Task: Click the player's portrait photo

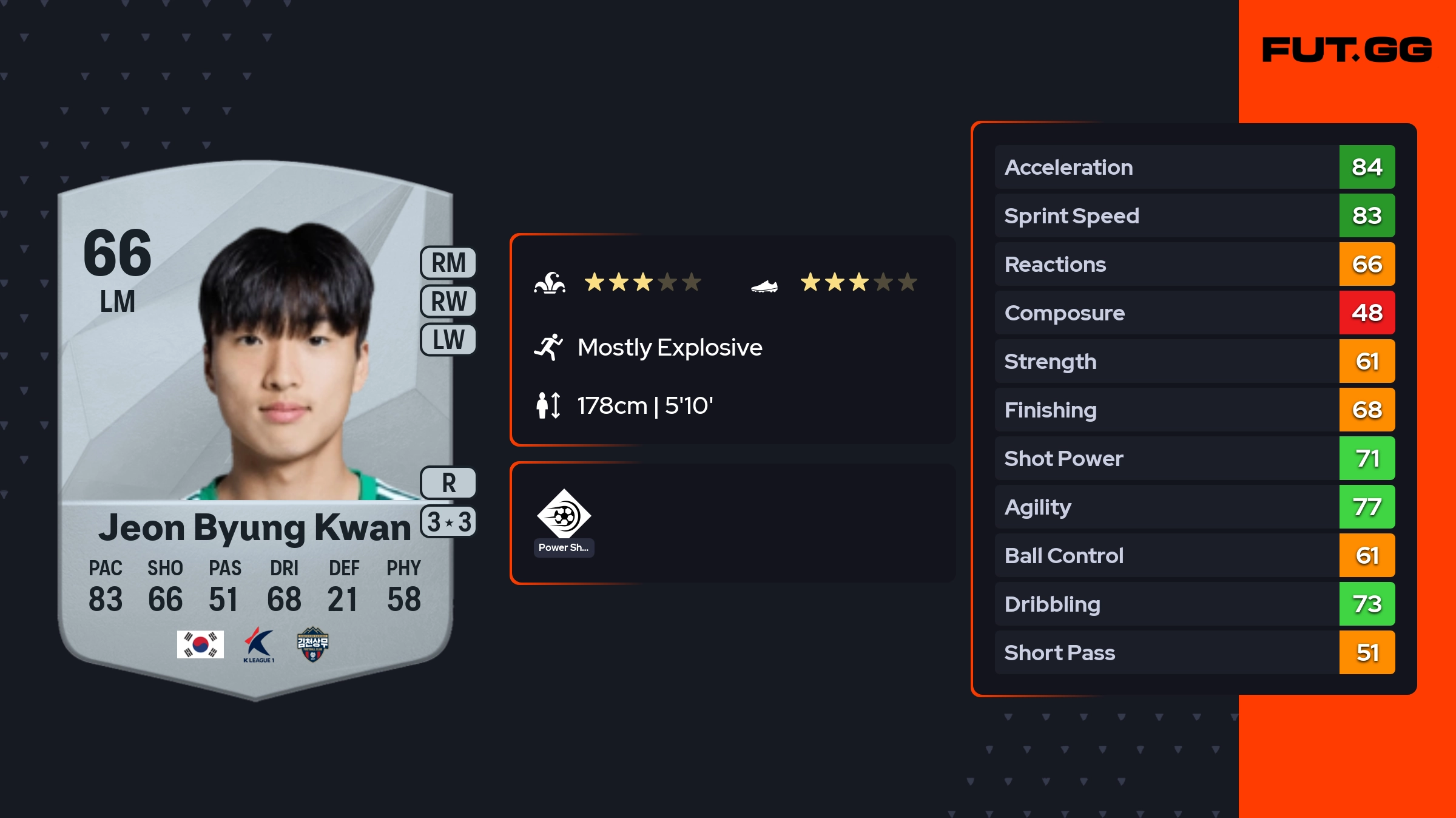Action: pyautogui.click(x=285, y=364)
